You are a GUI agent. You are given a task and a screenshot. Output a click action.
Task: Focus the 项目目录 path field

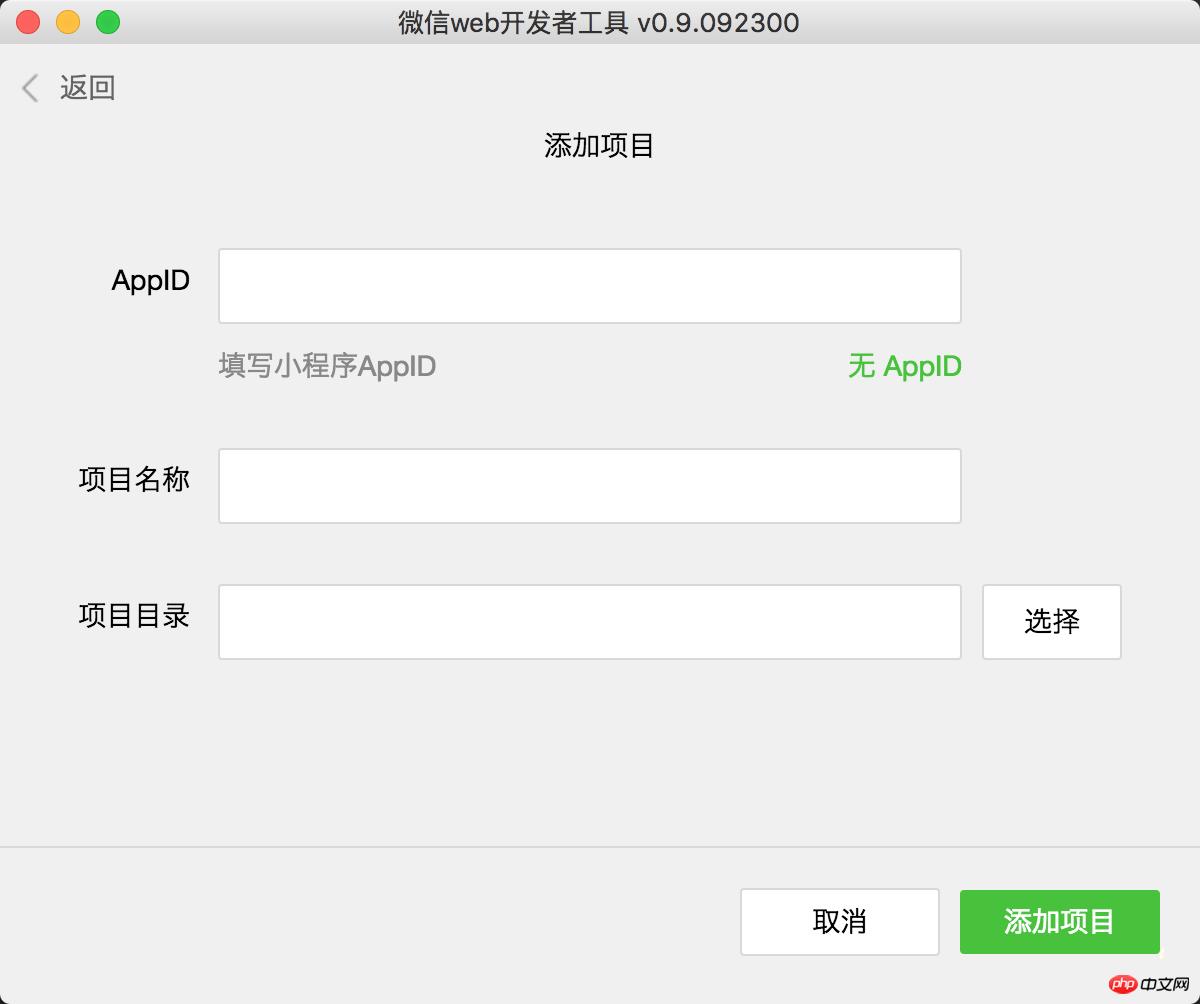[x=589, y=622]
